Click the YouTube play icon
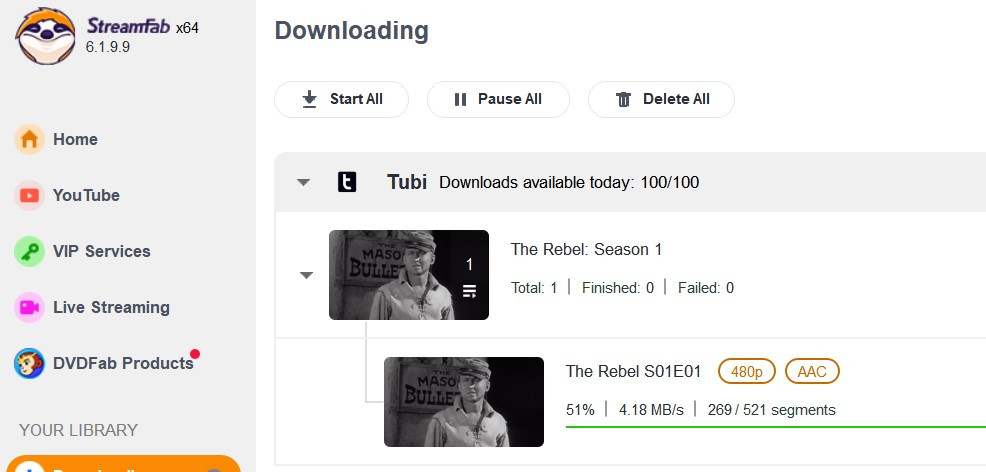 (29, 195)
